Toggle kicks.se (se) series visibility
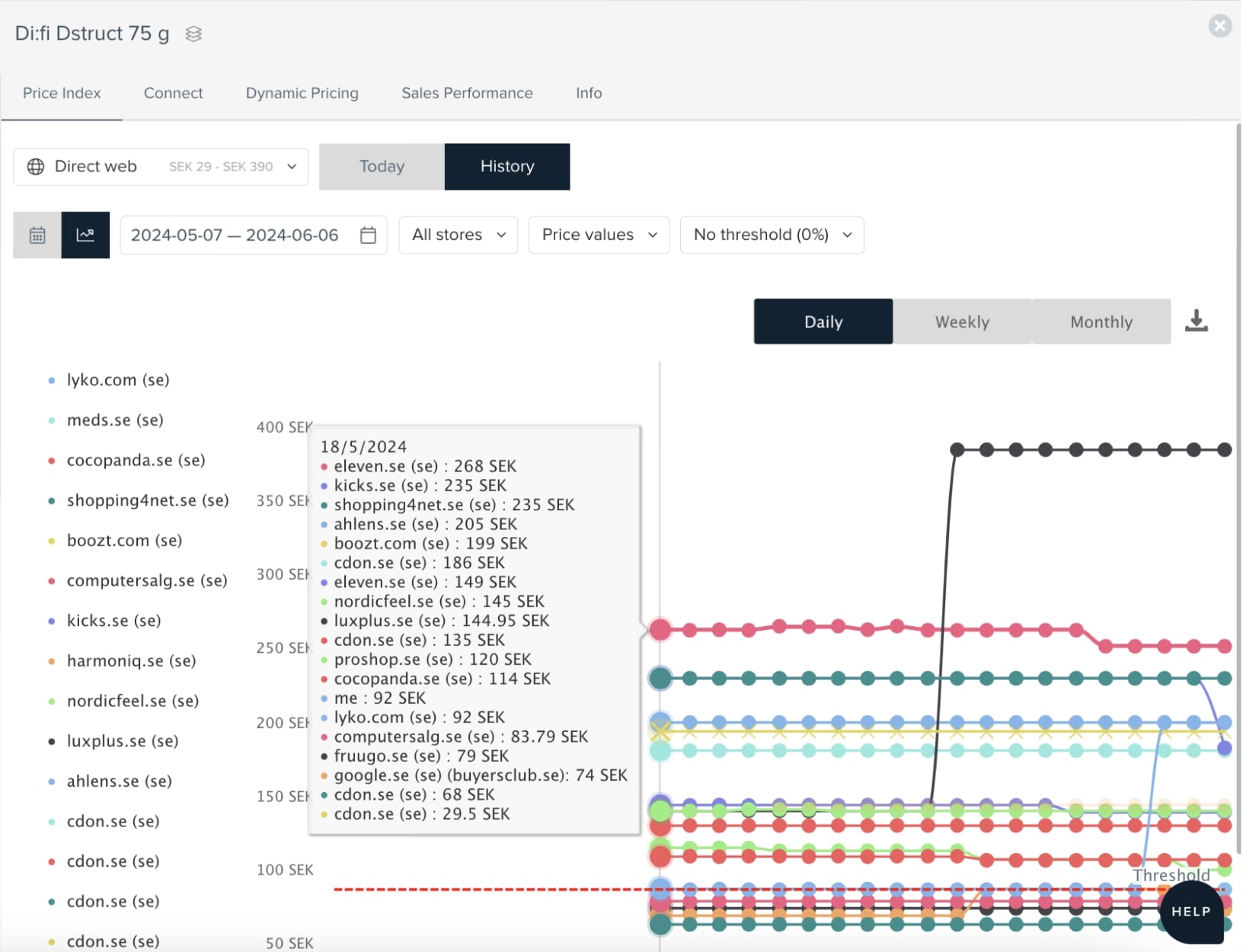 (113, 621)
